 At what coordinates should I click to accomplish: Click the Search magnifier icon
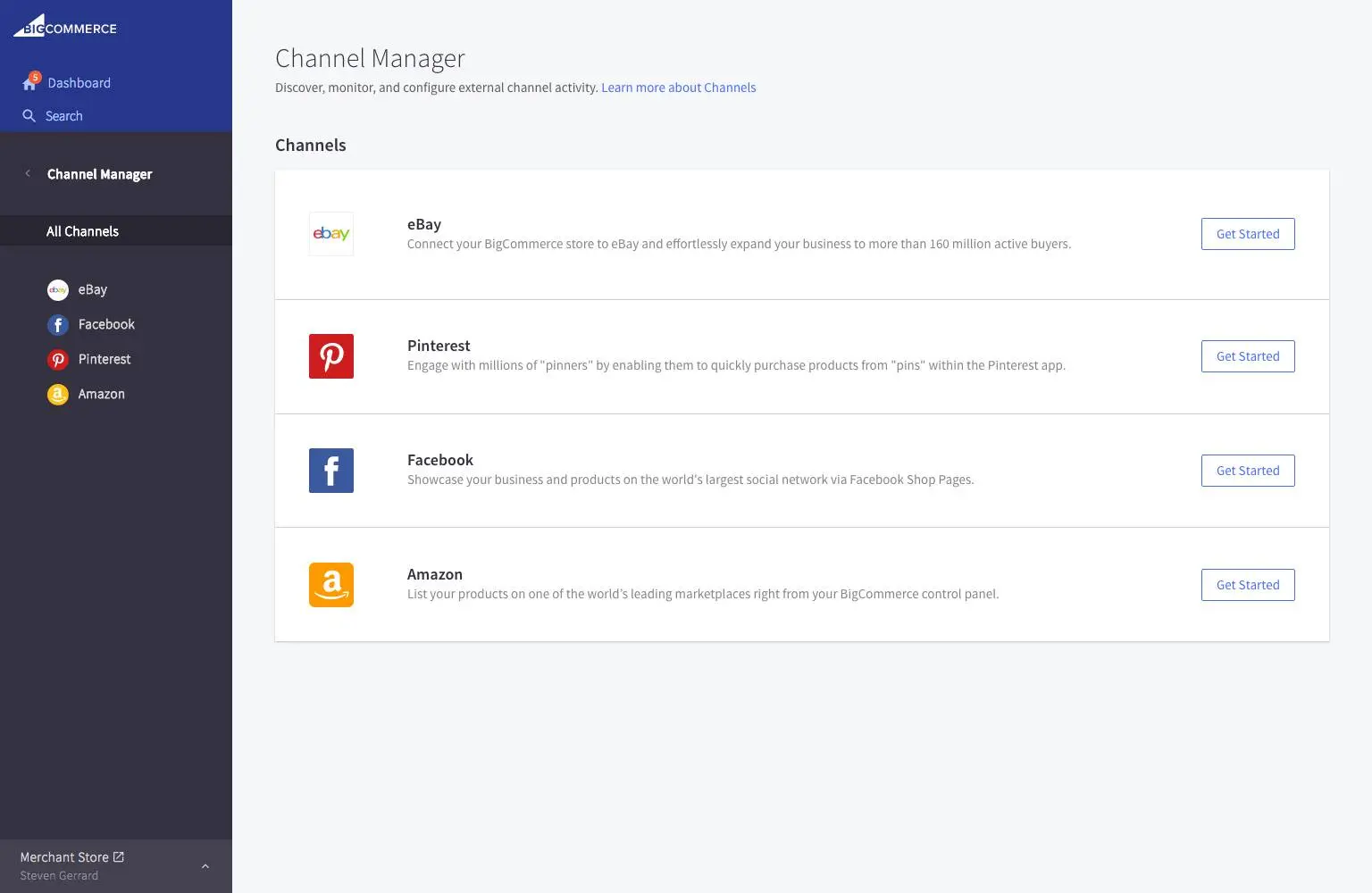point(29,116)
